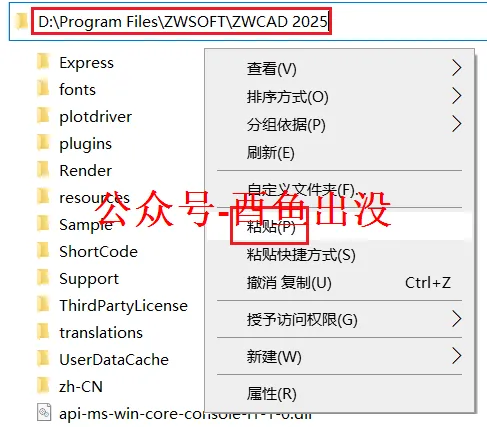Click the ShortCode folder icon

44,251
